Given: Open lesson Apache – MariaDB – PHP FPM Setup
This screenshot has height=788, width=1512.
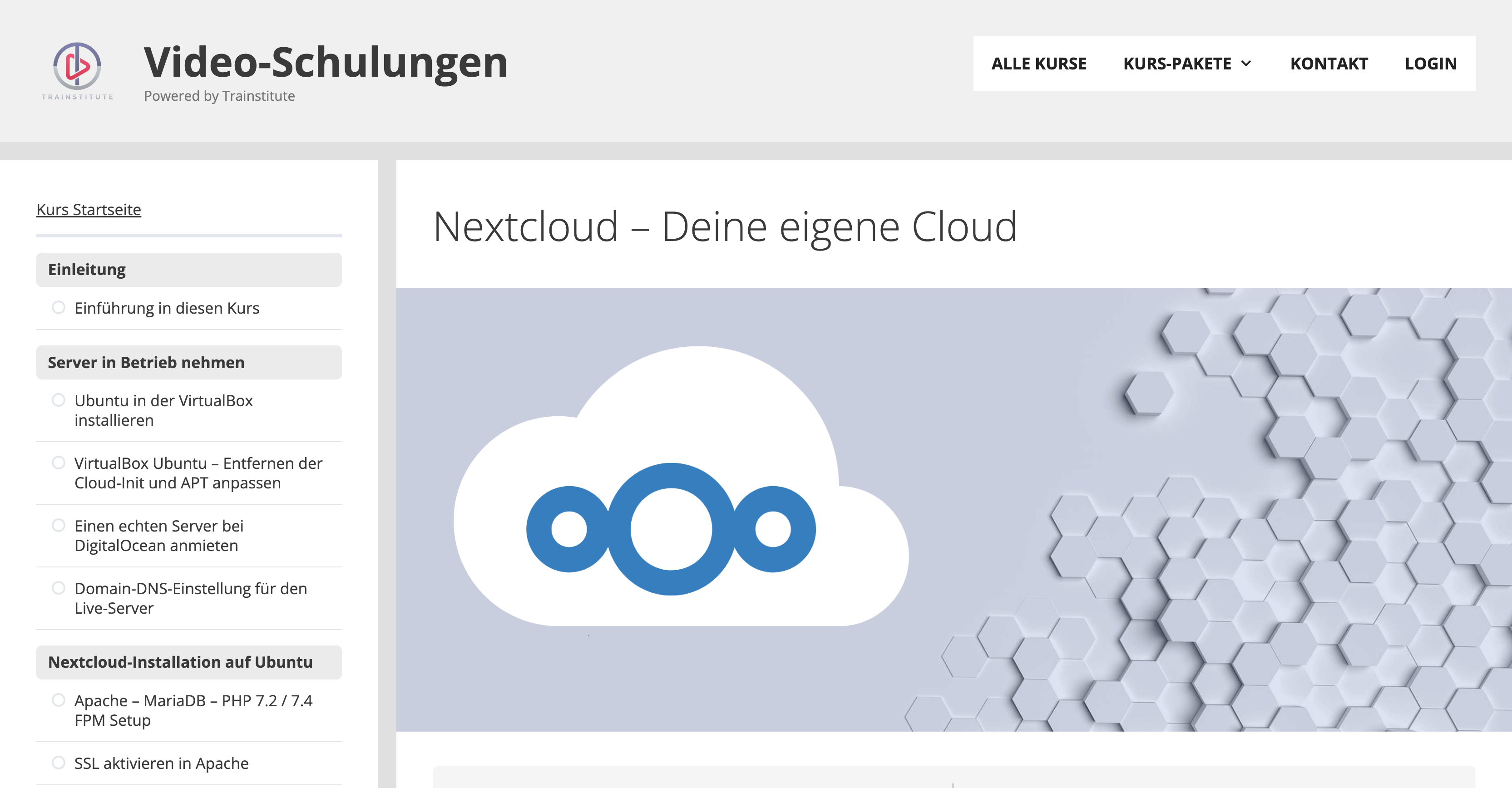Looking at the screenshot, I should coord(194,710).
